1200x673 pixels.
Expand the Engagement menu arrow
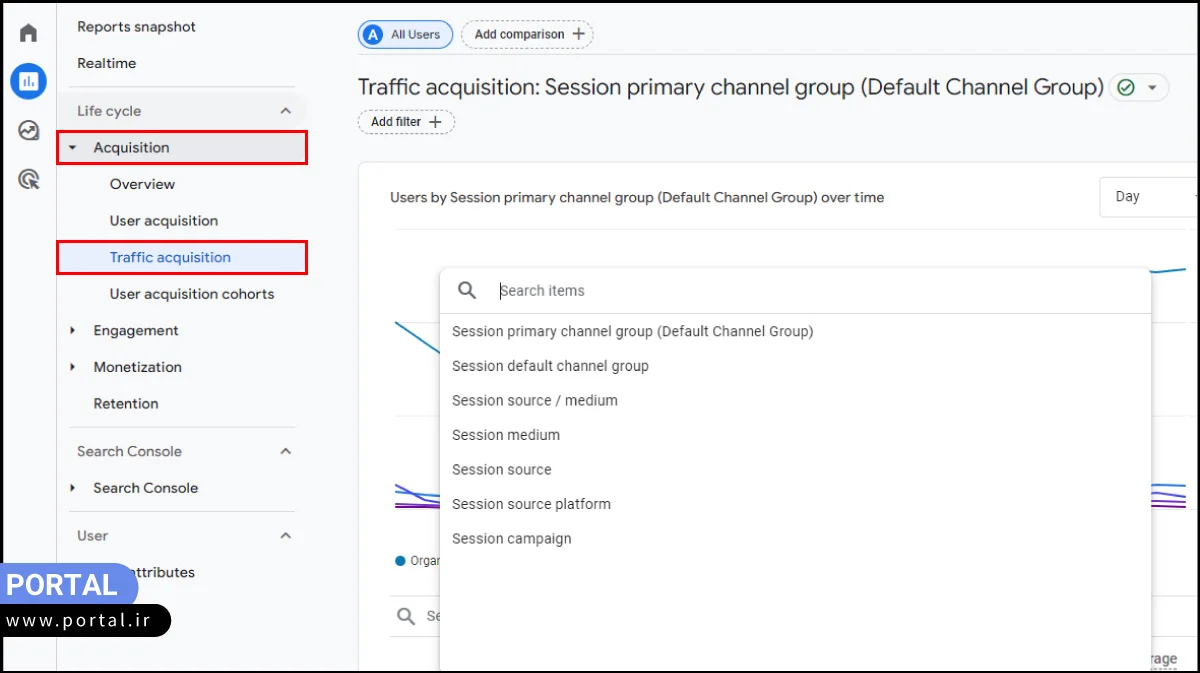pyautogui.click(x=72, y=331)
